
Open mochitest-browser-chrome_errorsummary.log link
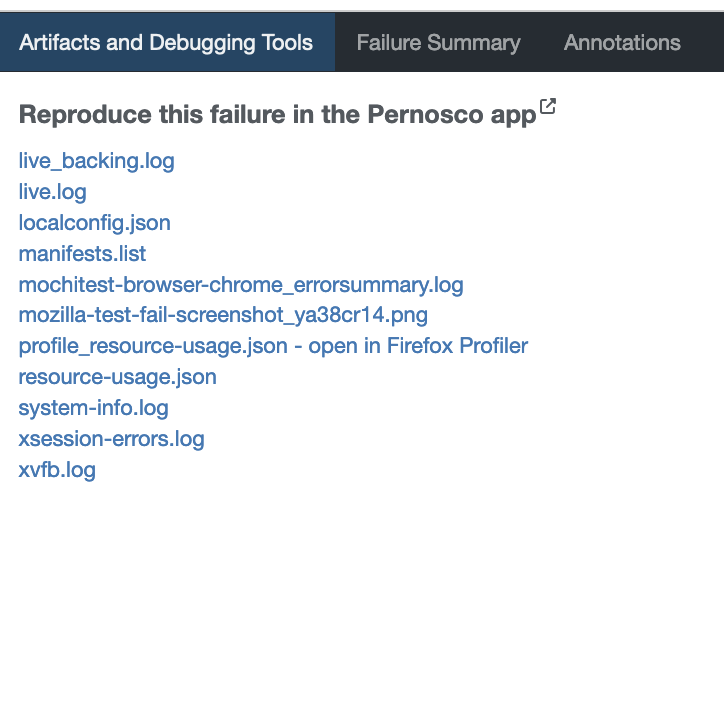pyautogui.click(x=241, y=285)
